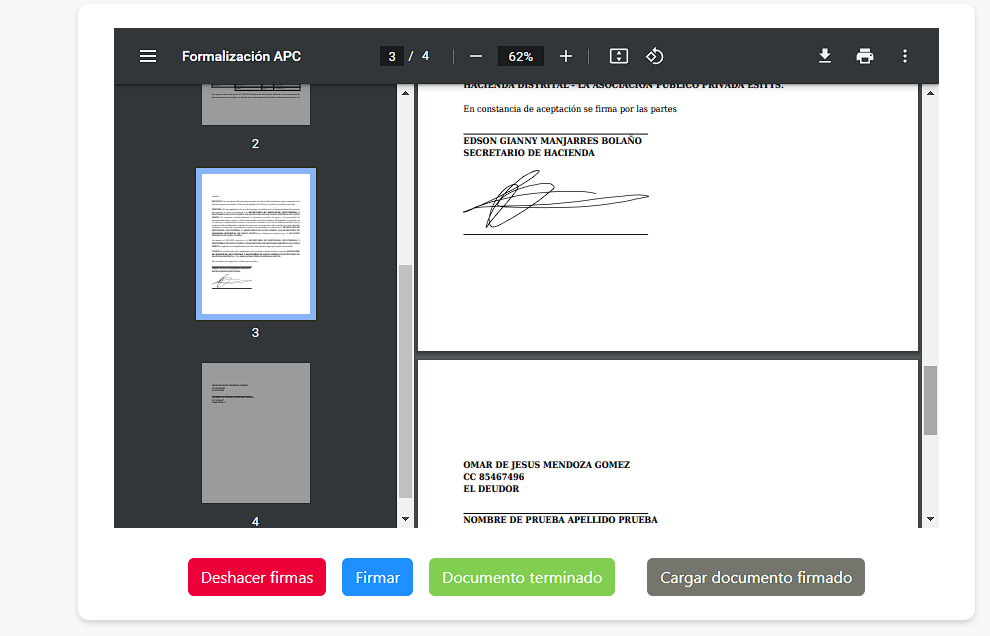Click the SECRETARIO DE HACIENDA text
Image resolution: width=990 pixels, height=636 pixels.
[529, 153]
